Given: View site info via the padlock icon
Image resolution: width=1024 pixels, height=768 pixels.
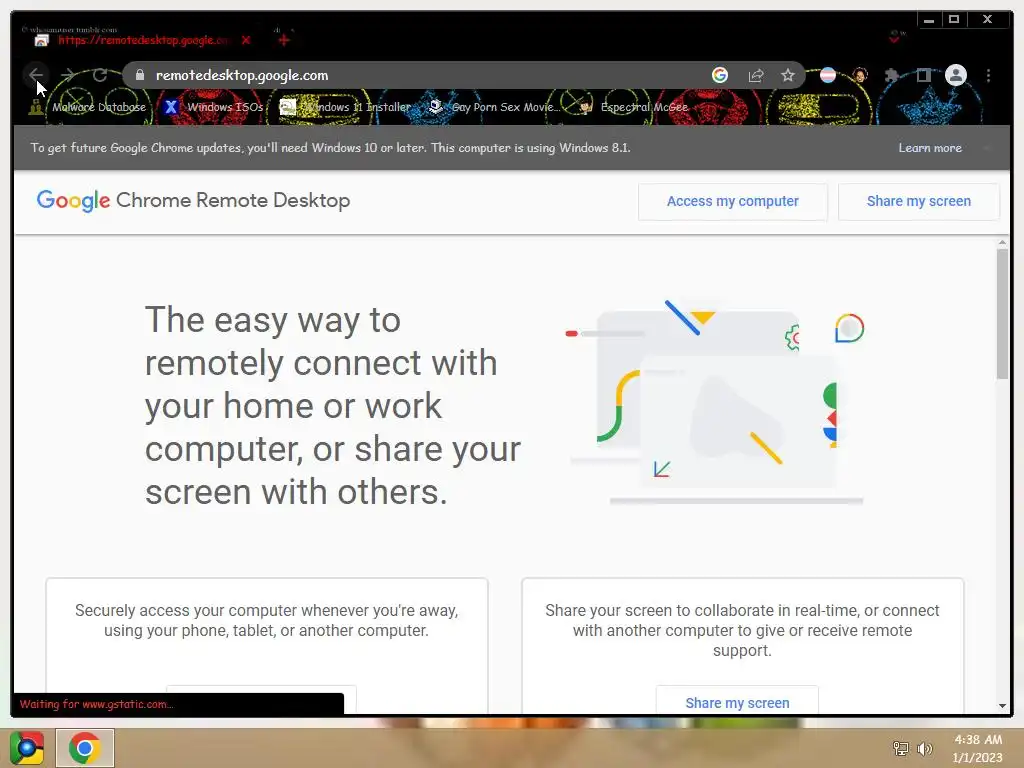Looking at the screenshot, I should [139, 76].
